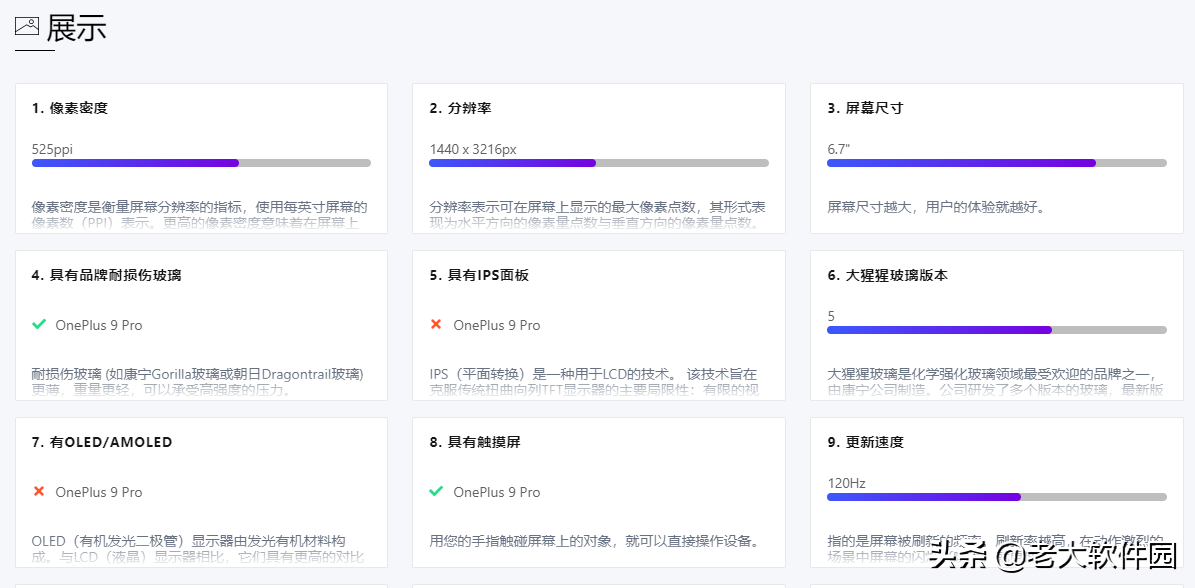The image size is (1195, 588).
Task: Click the 头条 @老大软件园 watermark
Action: 1053,555
